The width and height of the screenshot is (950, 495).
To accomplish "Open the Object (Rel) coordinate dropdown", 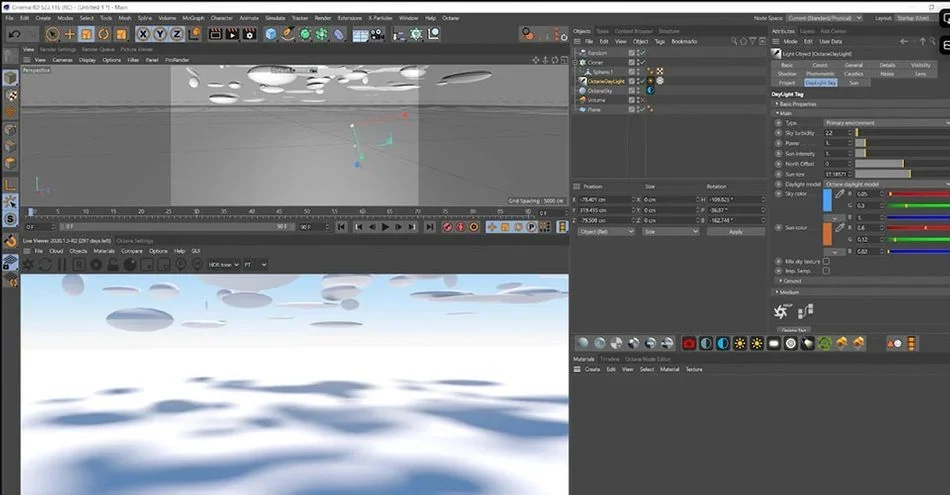I will (x=606, y=231).
